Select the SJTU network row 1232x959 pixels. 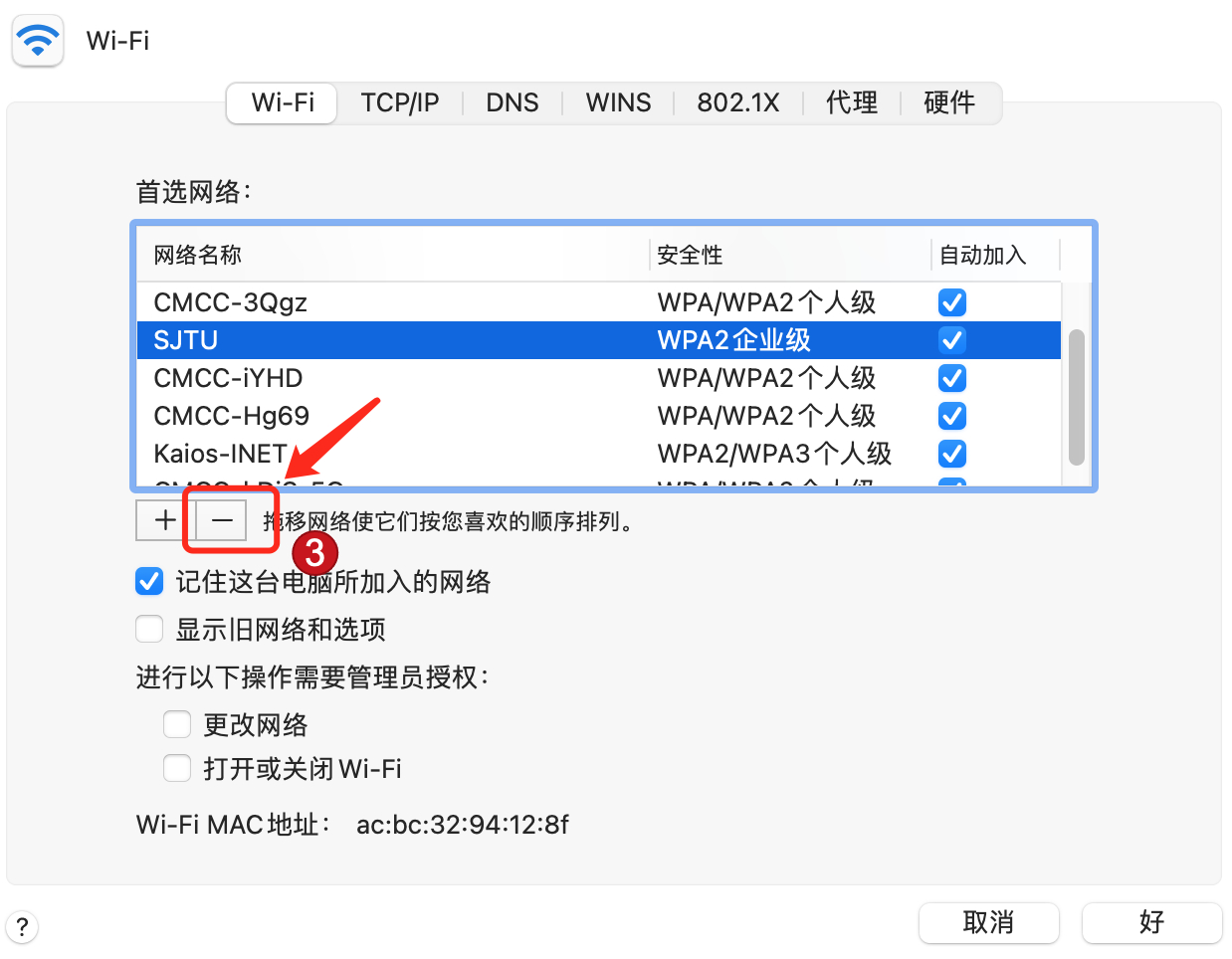pyautogui.click(x=599, y=340)
